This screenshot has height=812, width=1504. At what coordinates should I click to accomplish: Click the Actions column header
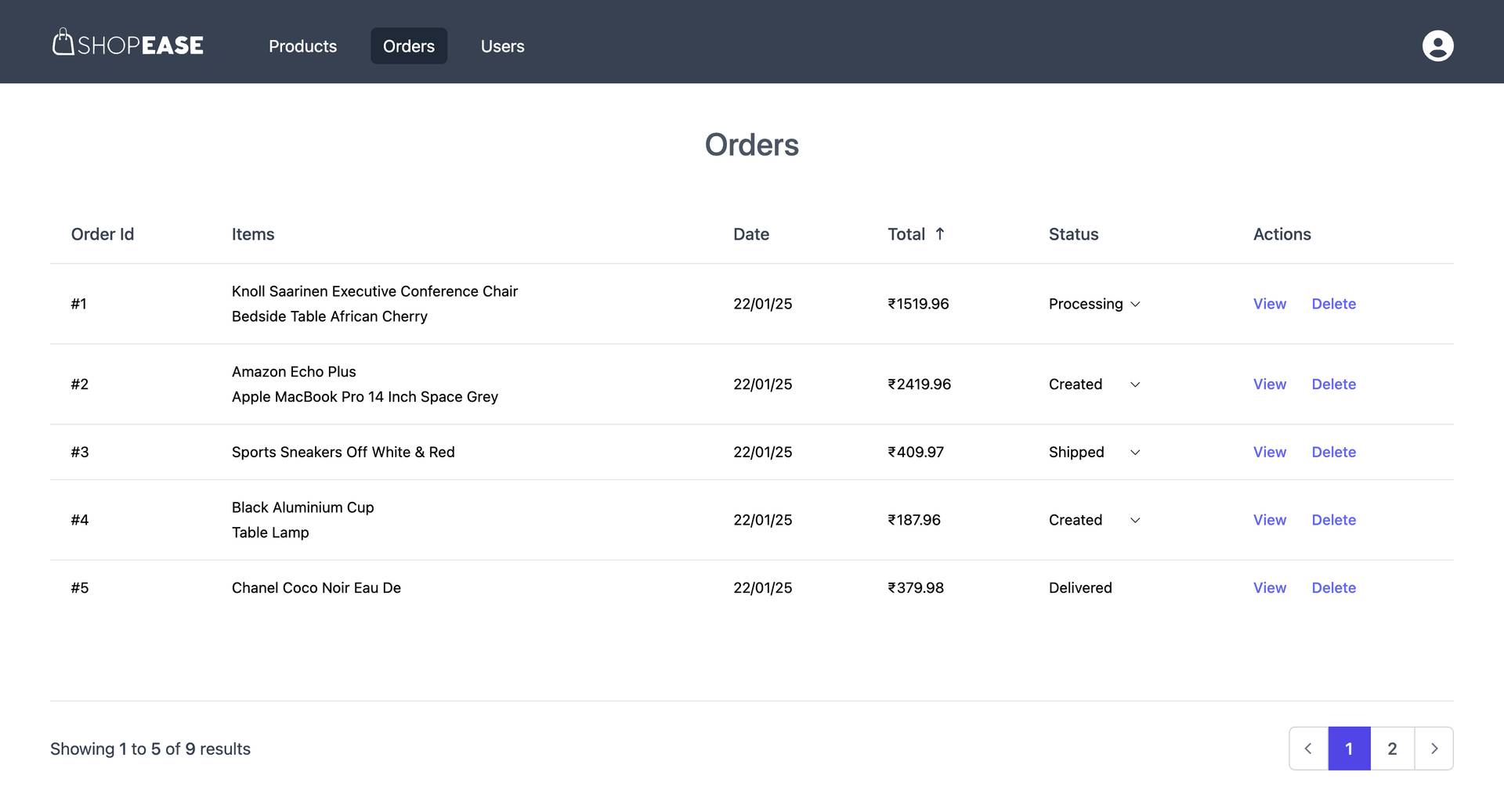pyautogui.click(x=1282, y=234)
